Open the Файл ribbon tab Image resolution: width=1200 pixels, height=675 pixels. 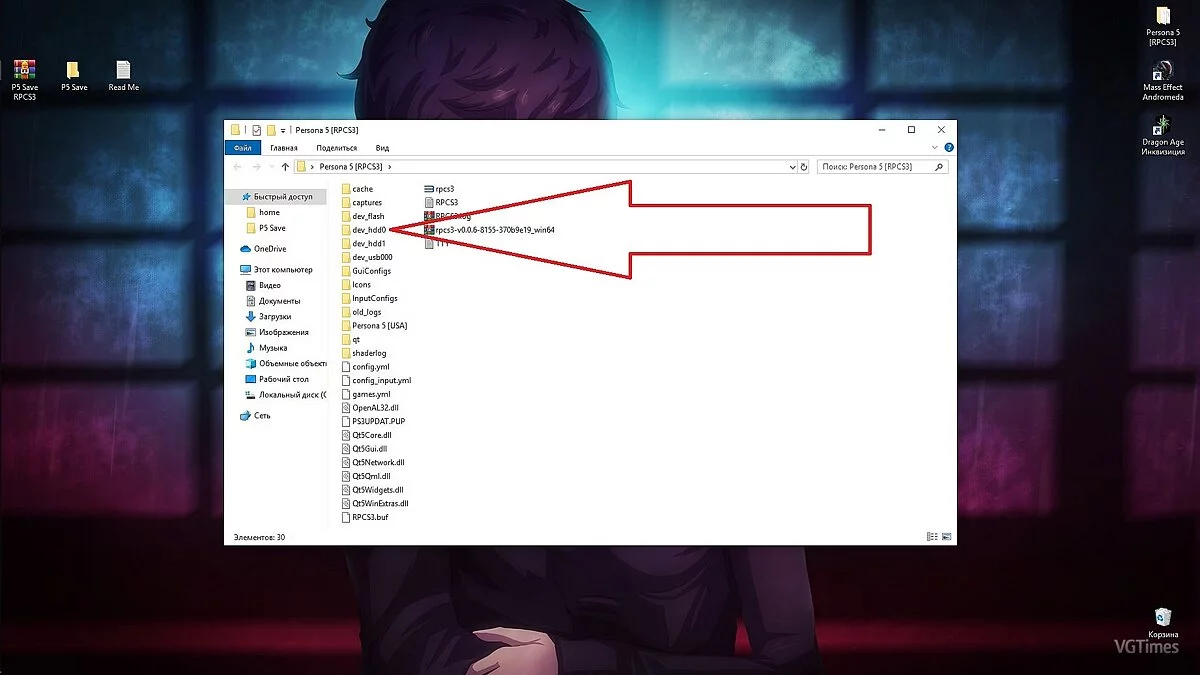point(241,148)
